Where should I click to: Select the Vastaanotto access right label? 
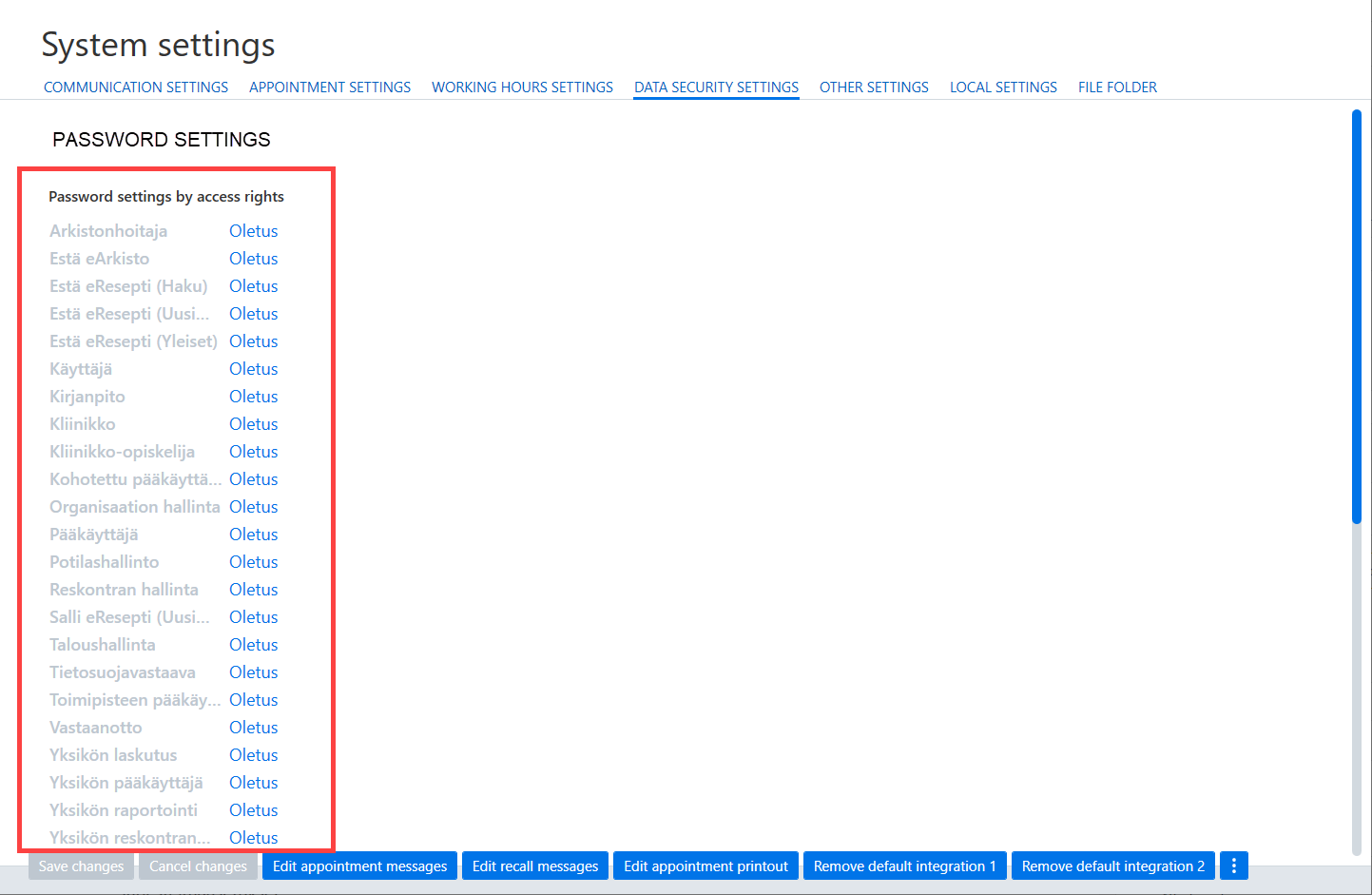pyautogui.click(x=96, y=728)
